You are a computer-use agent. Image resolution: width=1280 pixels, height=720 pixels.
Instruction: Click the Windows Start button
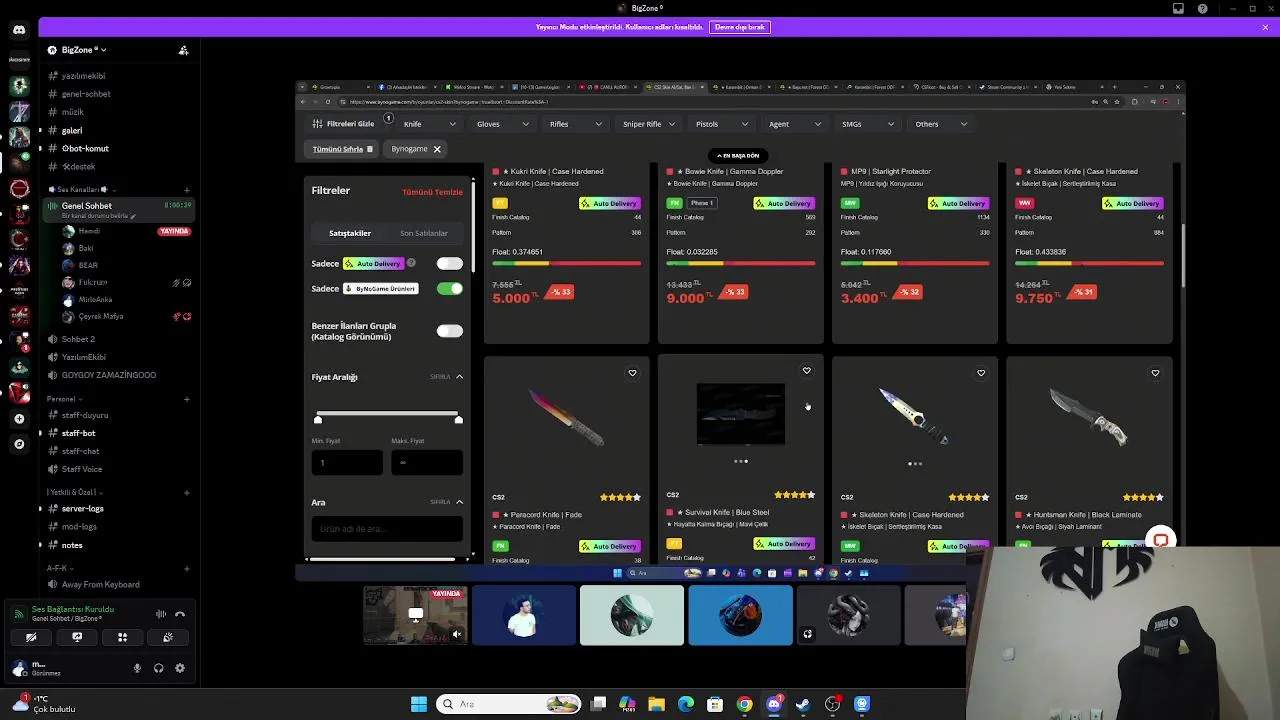(x=419, y=704)
